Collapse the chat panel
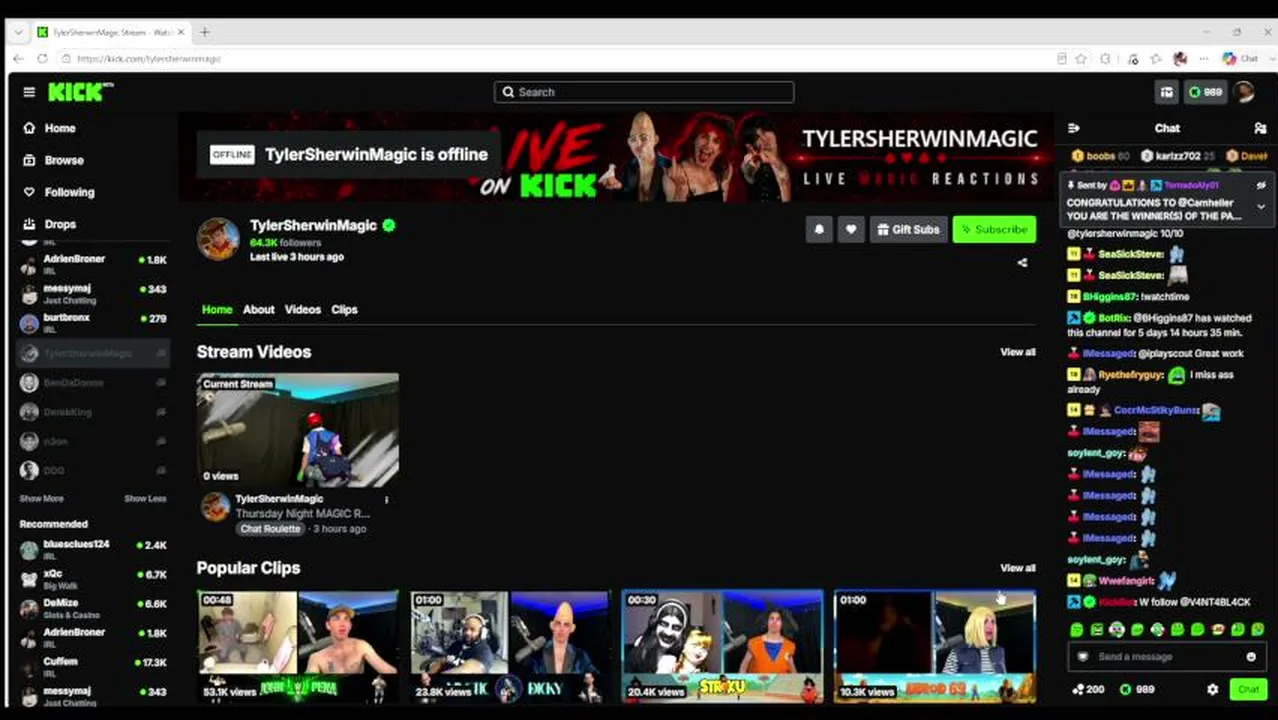Image resolution: width=1278 pixels, height=720 pixels. 1074,128
